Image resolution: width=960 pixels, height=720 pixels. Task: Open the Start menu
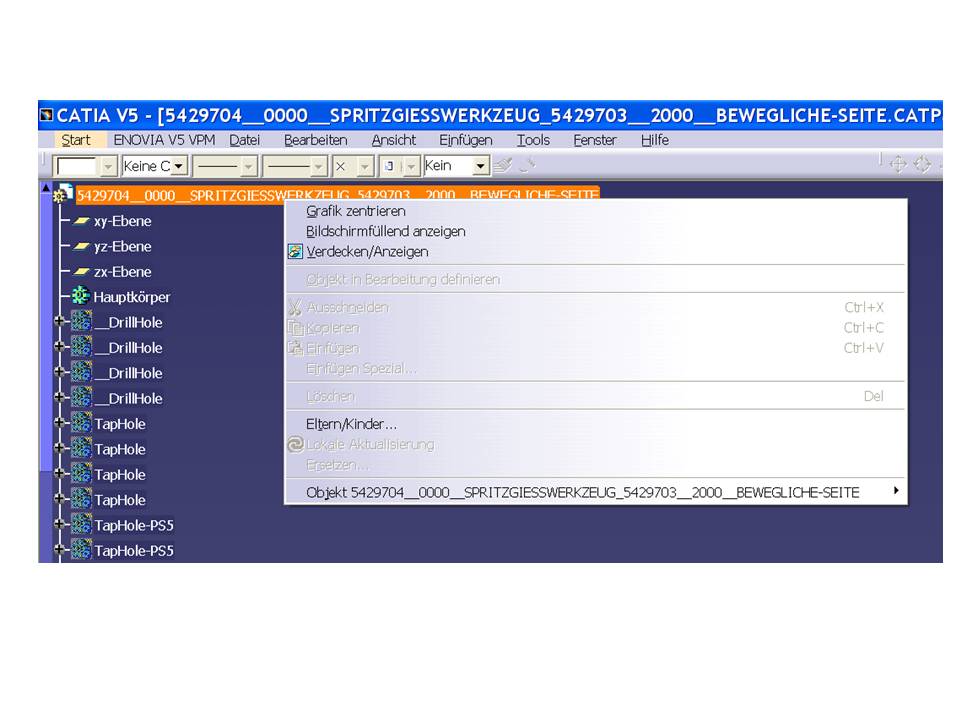(x=76, y=140)
